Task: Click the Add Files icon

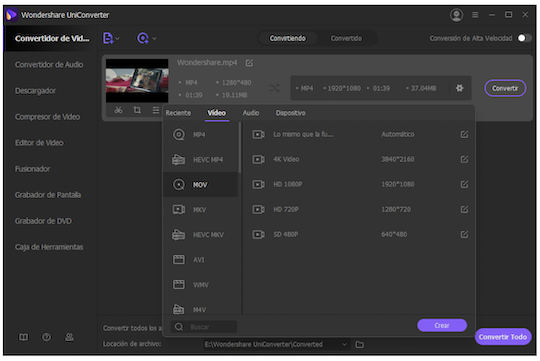Action: click(108, 38)
